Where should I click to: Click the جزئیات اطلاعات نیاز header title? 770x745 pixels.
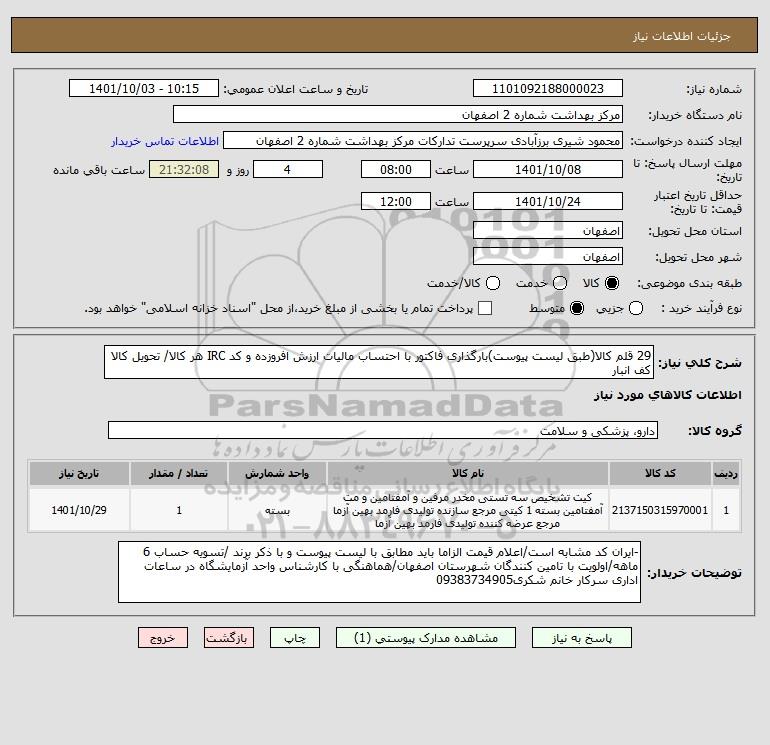pos(682,36)
